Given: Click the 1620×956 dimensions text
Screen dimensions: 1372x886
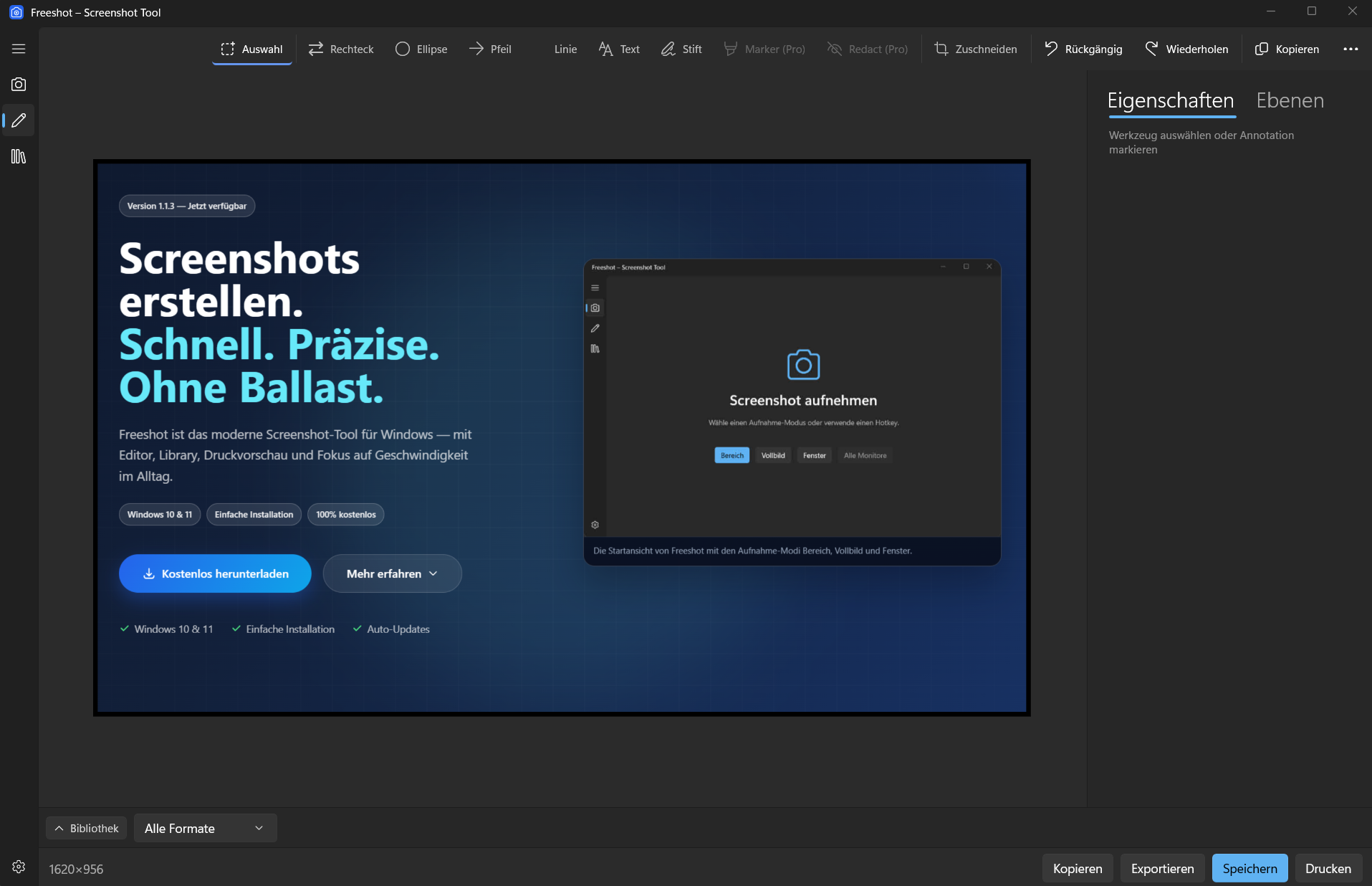Looking at the screenshot, I should 76,869.
